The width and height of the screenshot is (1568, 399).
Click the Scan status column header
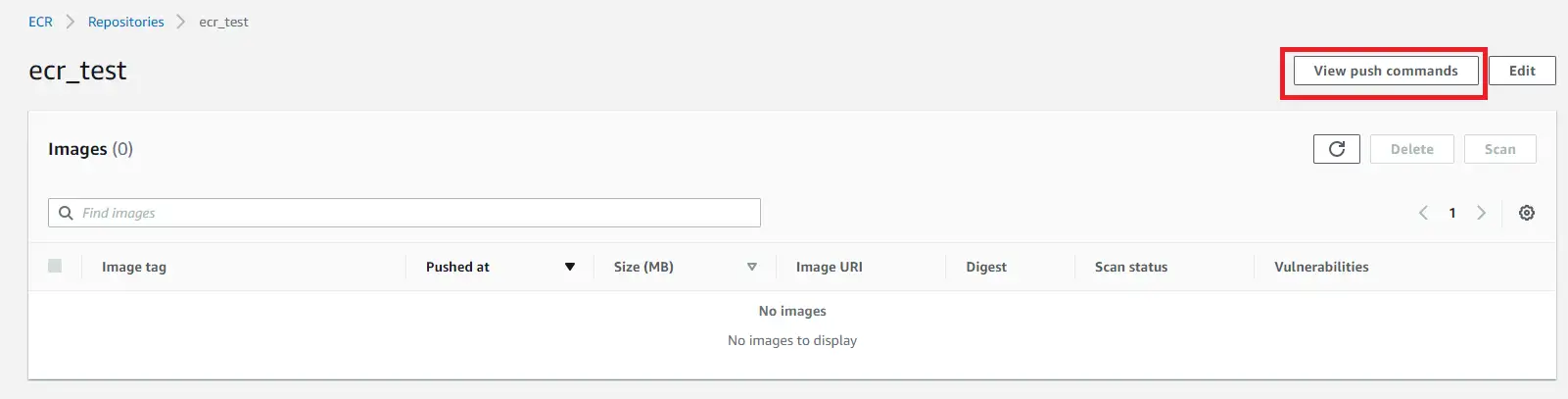pos(1130,267)
